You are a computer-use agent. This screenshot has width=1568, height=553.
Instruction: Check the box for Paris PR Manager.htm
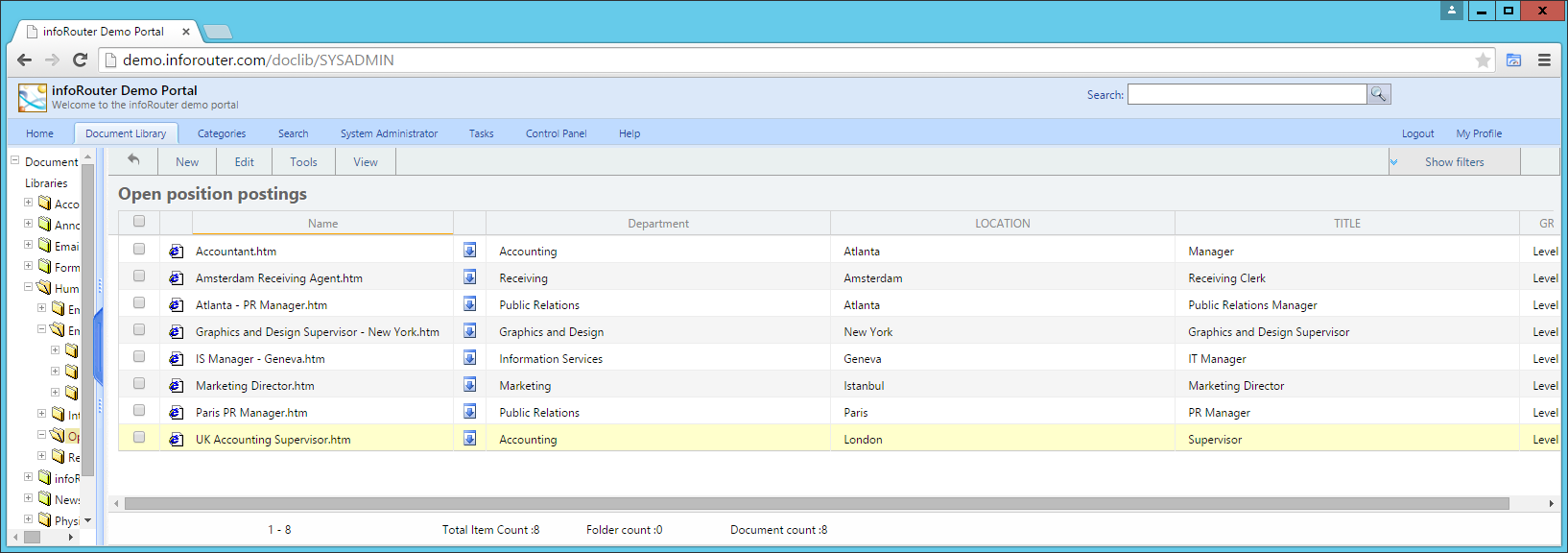(x=139, y=411)
